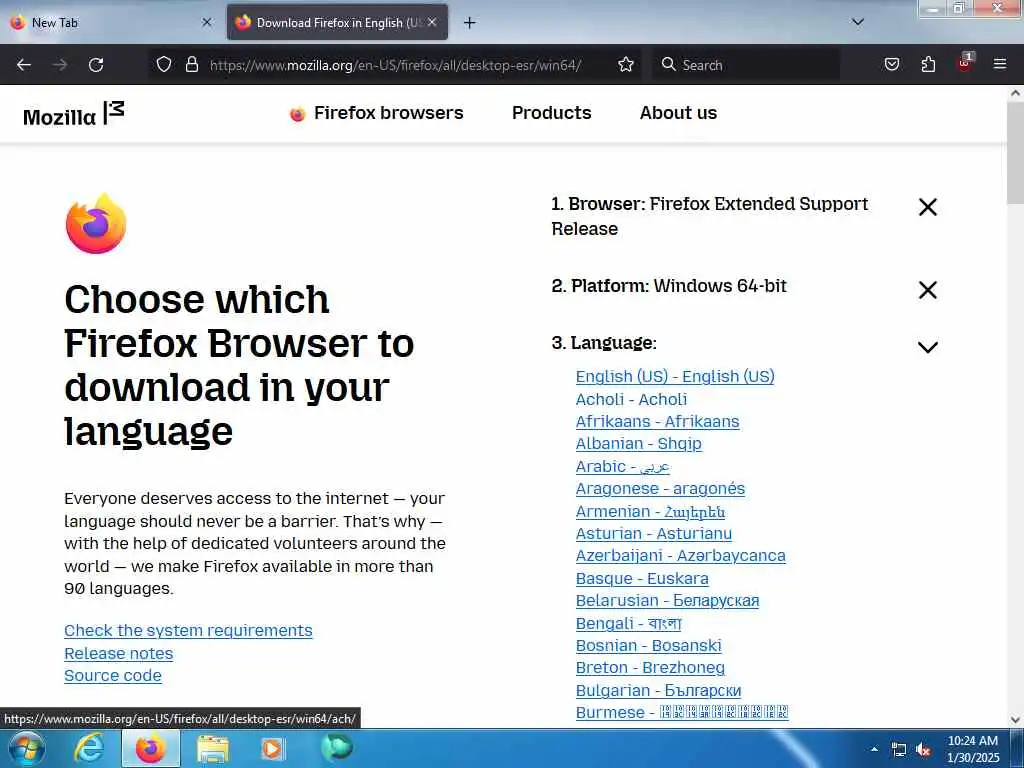This screenshot has width=1024, height=768.
Task: Open the Source code link
Action: 112,675
